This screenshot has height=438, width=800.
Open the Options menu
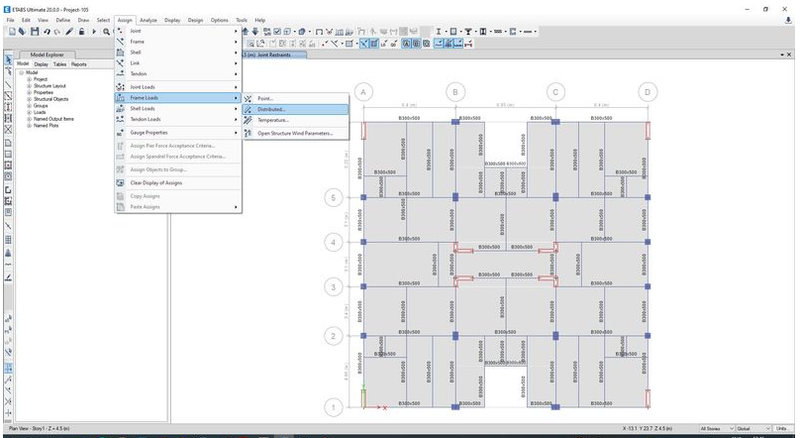click(219, 20)
